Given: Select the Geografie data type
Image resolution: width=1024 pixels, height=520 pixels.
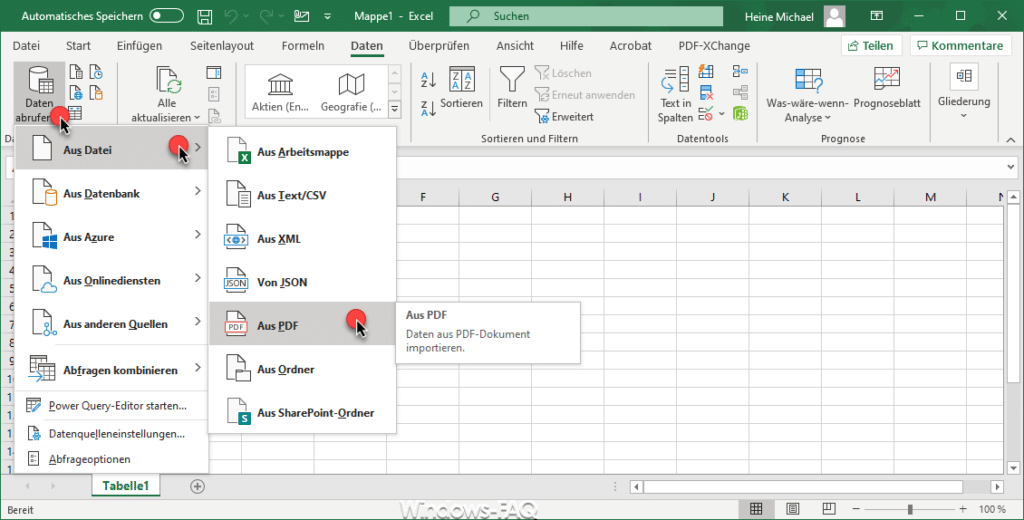Looking at the screenshot, I should click(351, 93).
